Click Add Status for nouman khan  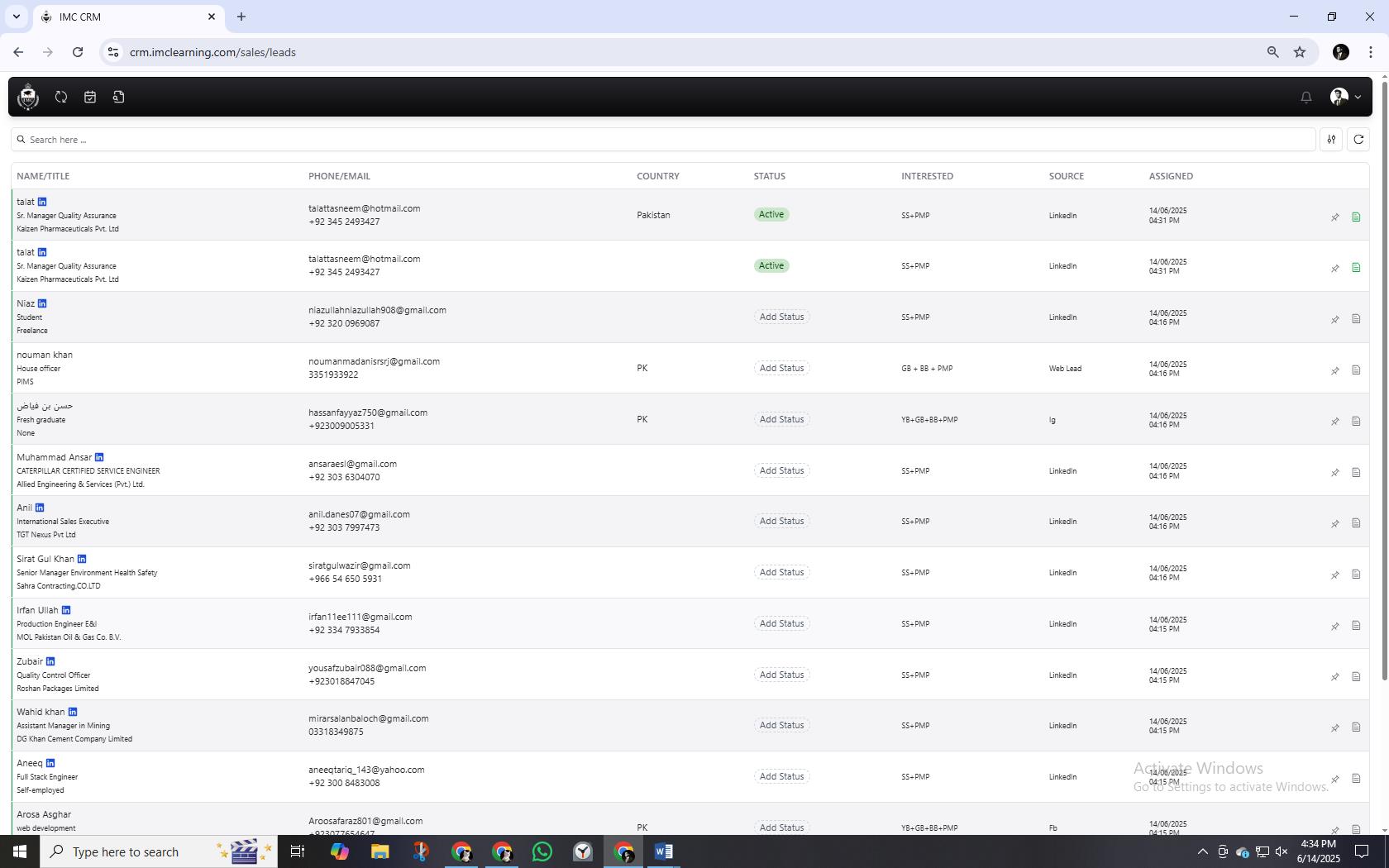click(x=781, y=368)
